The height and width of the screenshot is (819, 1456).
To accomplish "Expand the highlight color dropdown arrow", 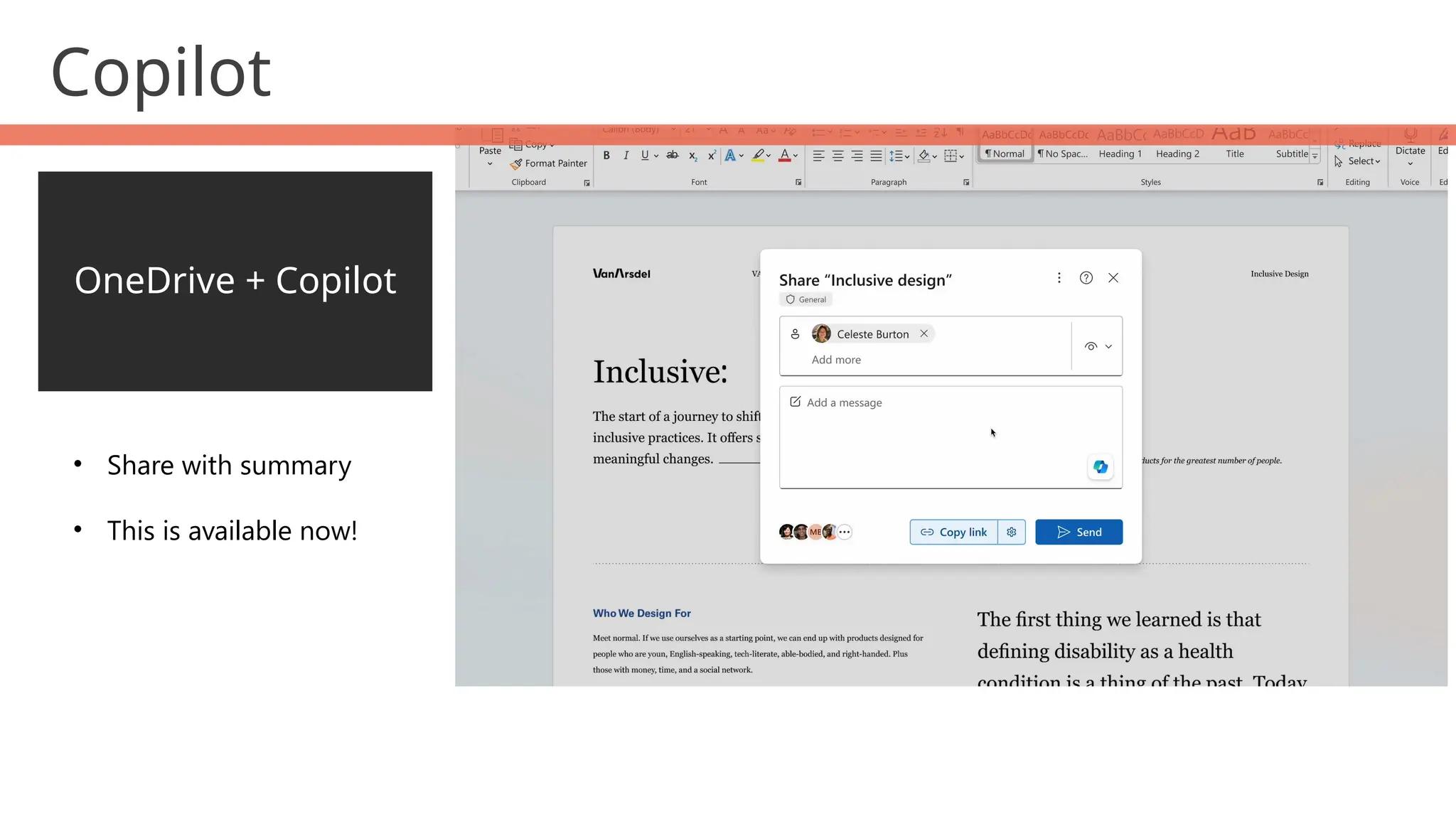I will (769, 156).
